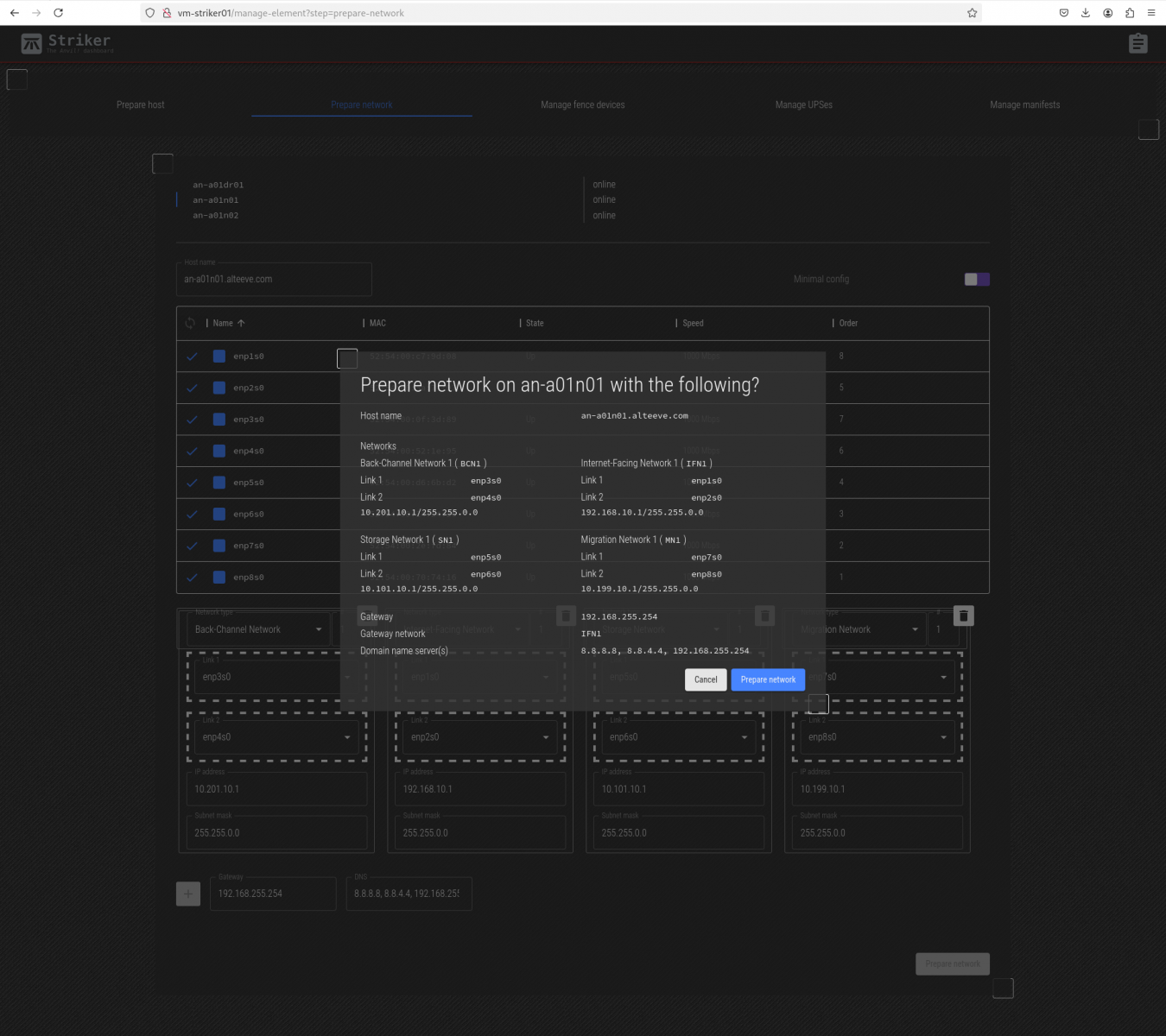This screenshot has width=1166, height=1036.
Task: Open the enp4s0 Link 2 dropdown
Action: 275,737
